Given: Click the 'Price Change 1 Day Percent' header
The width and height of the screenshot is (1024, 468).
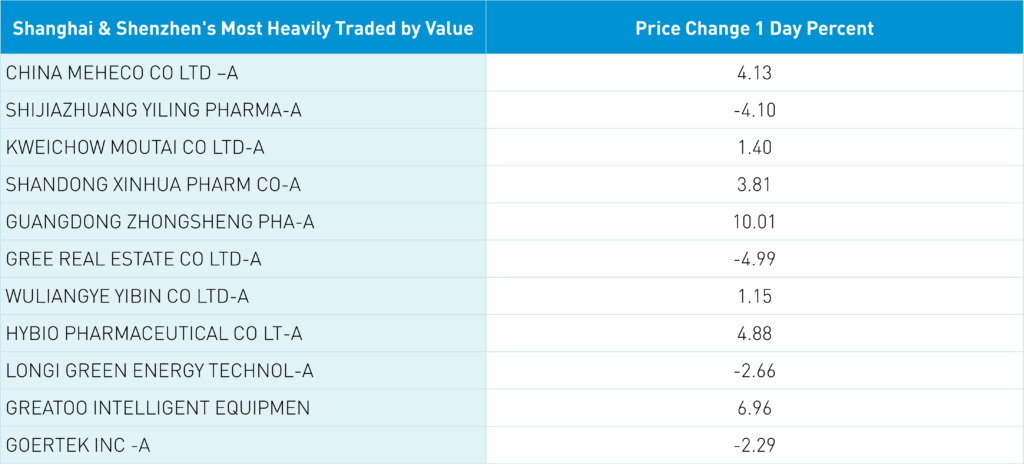Looking at the screenshot, I should (754, 28).
